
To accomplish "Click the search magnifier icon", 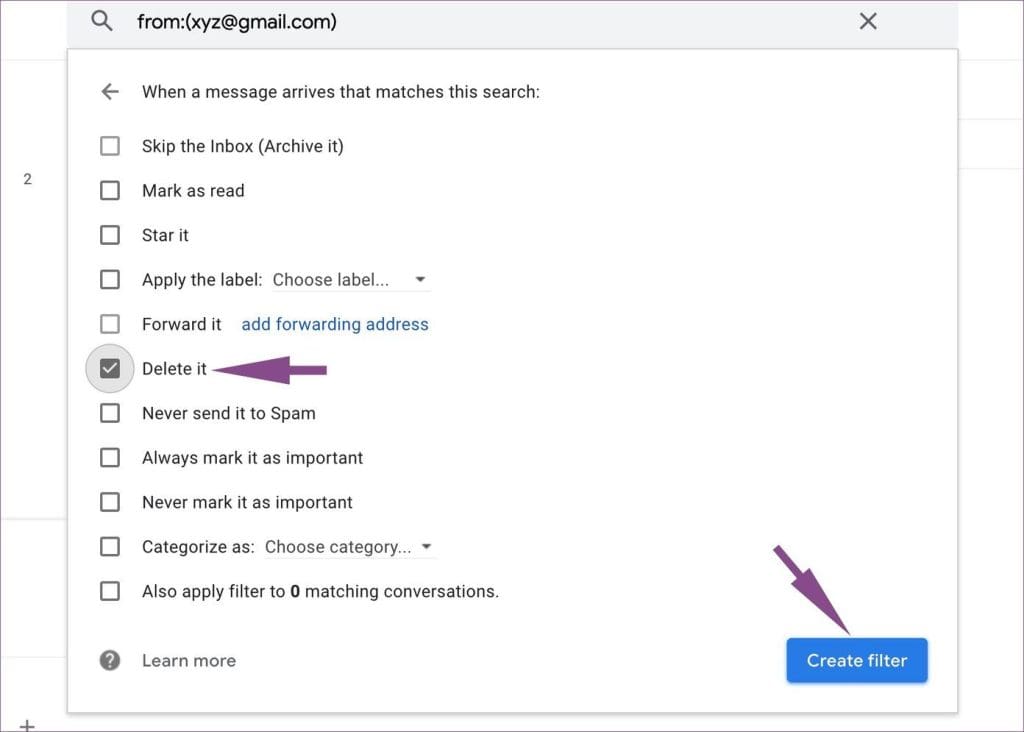I will (x=101, y=21).
